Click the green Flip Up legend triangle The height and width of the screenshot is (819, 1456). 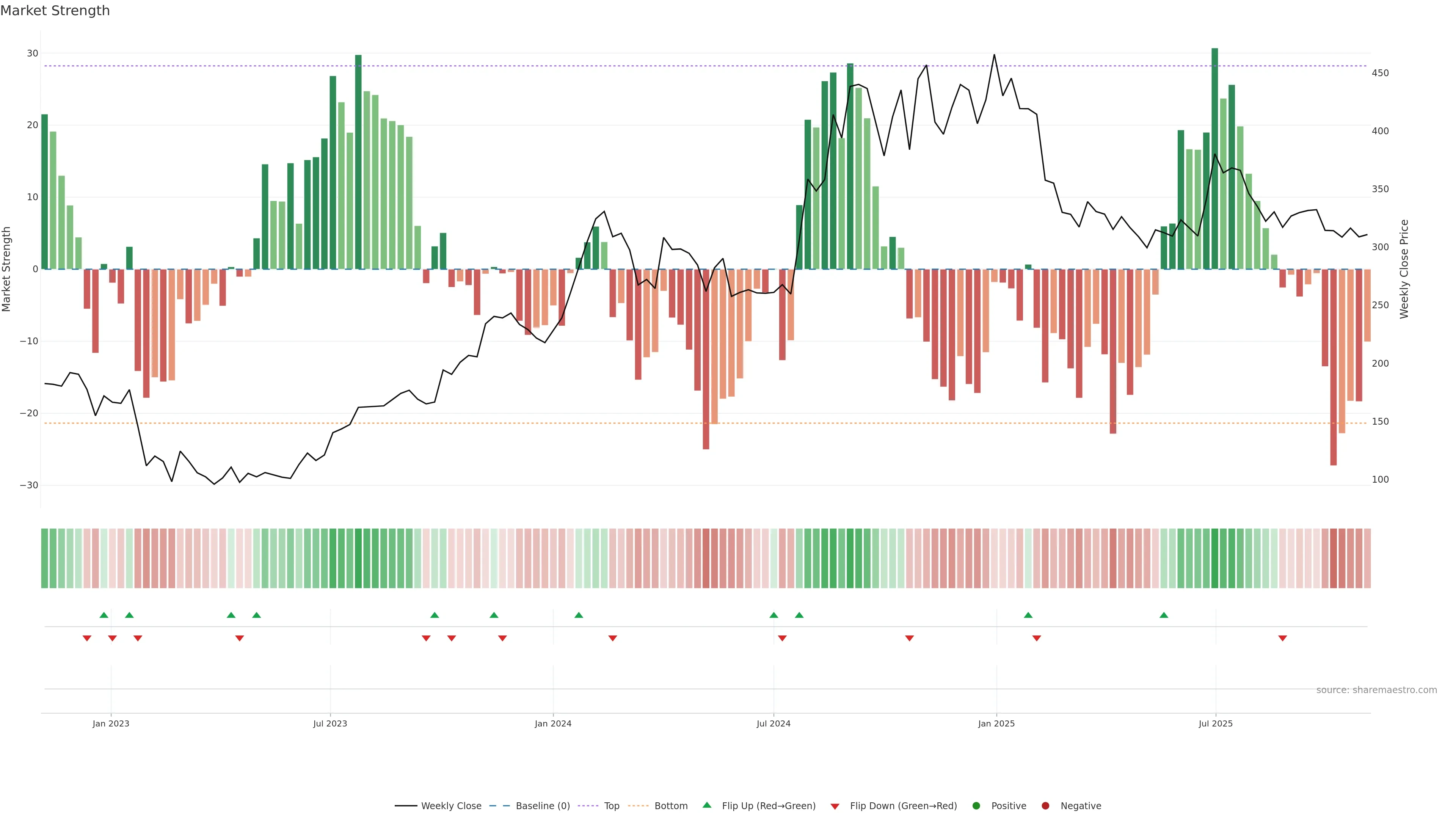tap(706, 805)
